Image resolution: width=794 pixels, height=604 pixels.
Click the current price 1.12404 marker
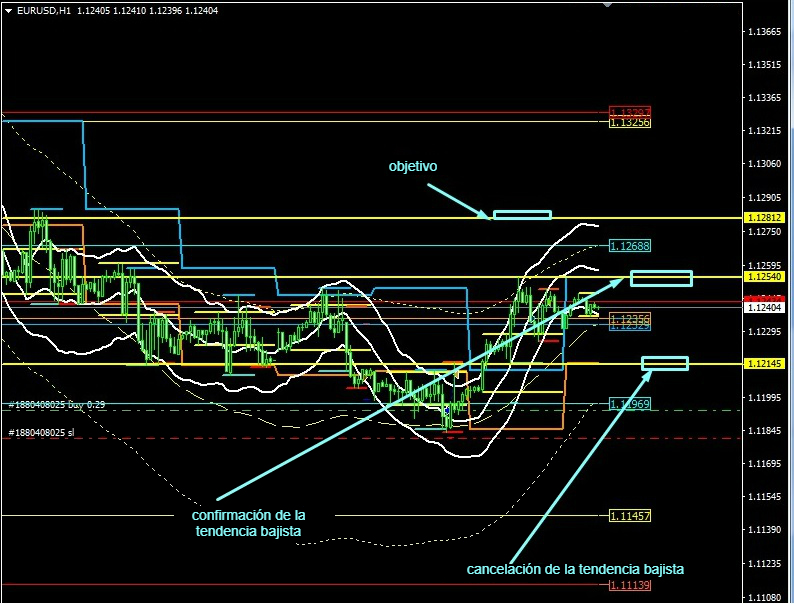pyautogui.click(x=764, y=308)
